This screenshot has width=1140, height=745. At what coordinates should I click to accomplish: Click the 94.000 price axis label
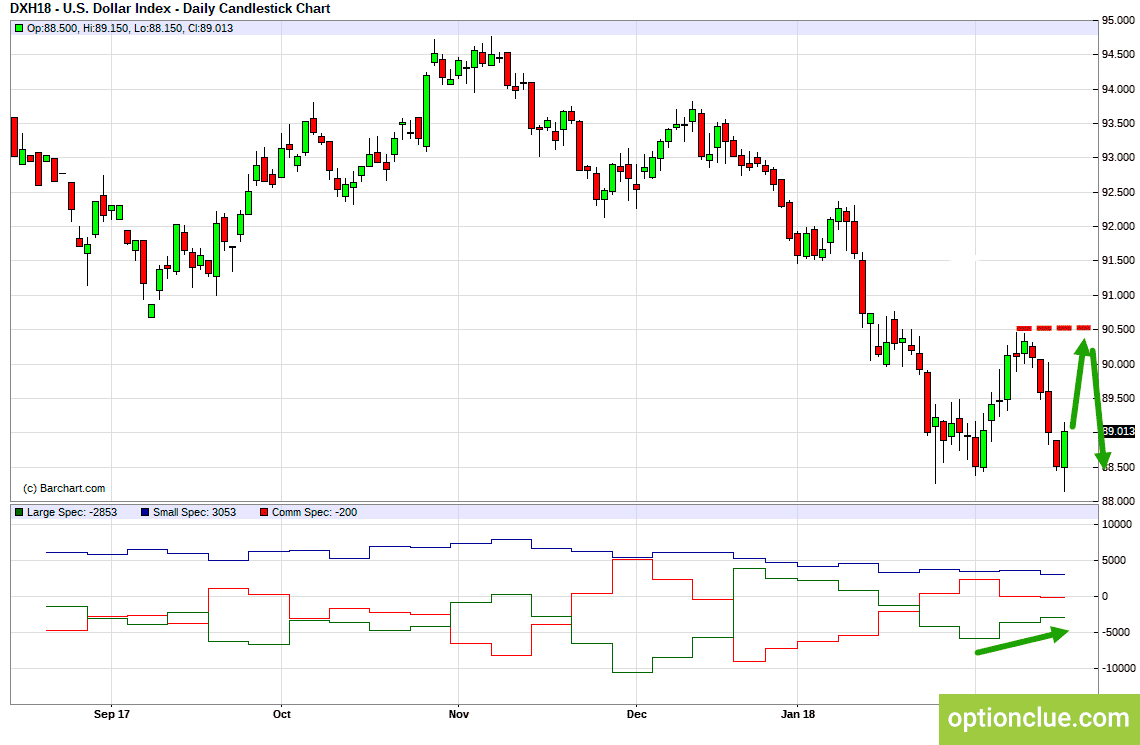pos(1118,89)
